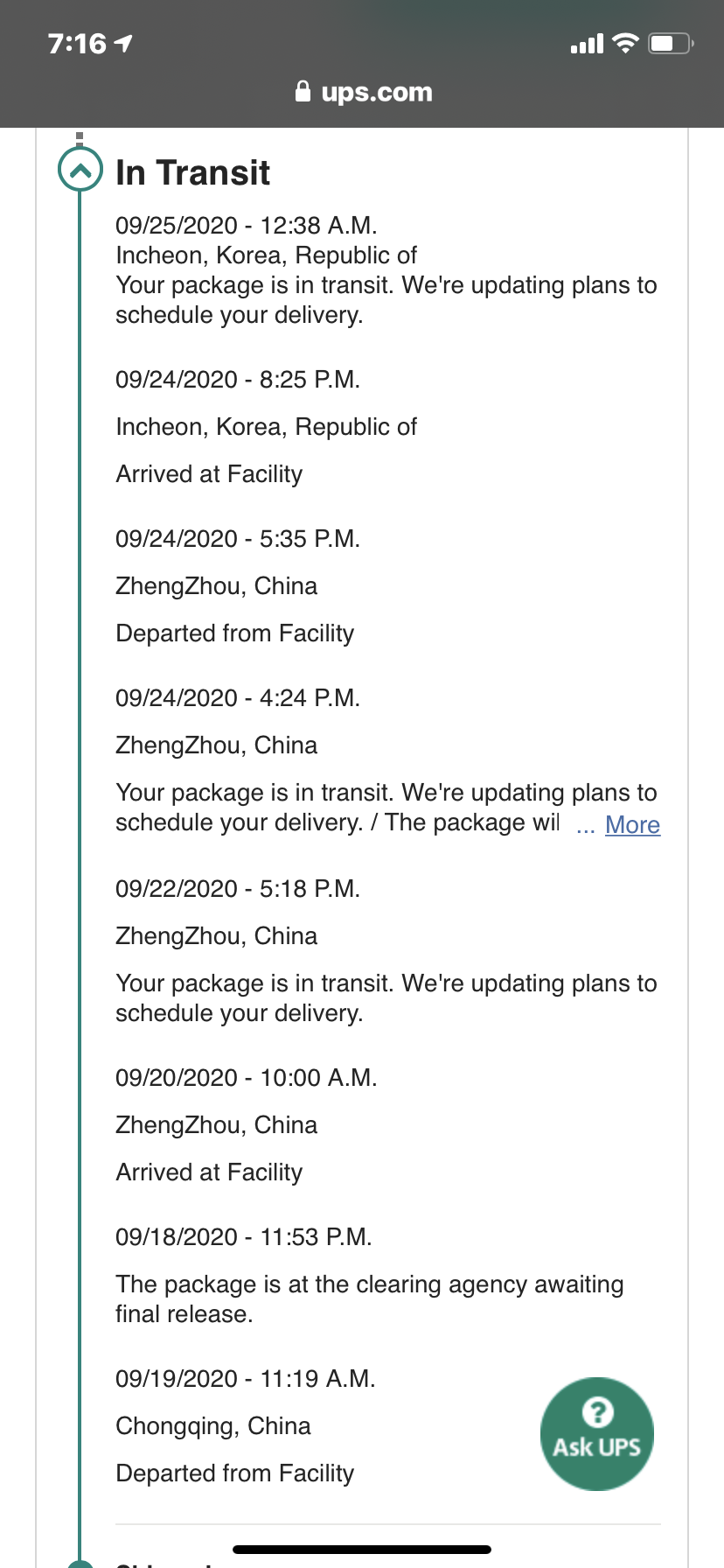Click the Ask UPS help button
This screenshot has height=1568, width=724.
(x=597, y=1434)
